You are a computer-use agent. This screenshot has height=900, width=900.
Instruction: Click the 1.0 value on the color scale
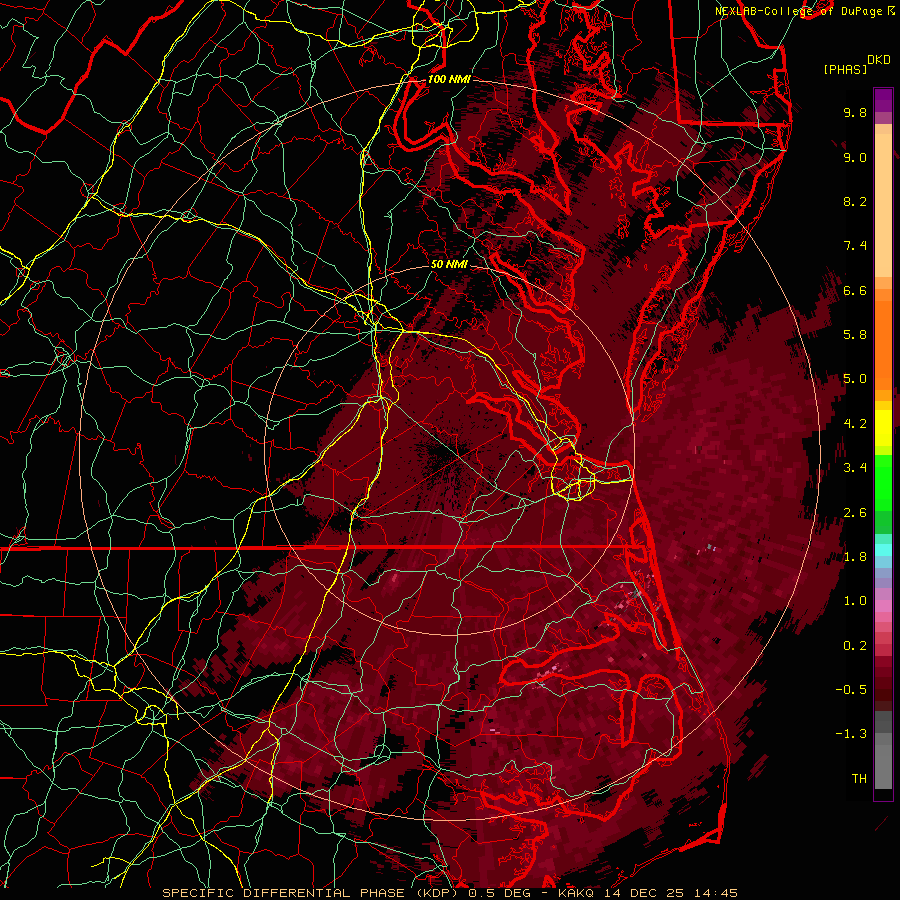coord(855,601)
